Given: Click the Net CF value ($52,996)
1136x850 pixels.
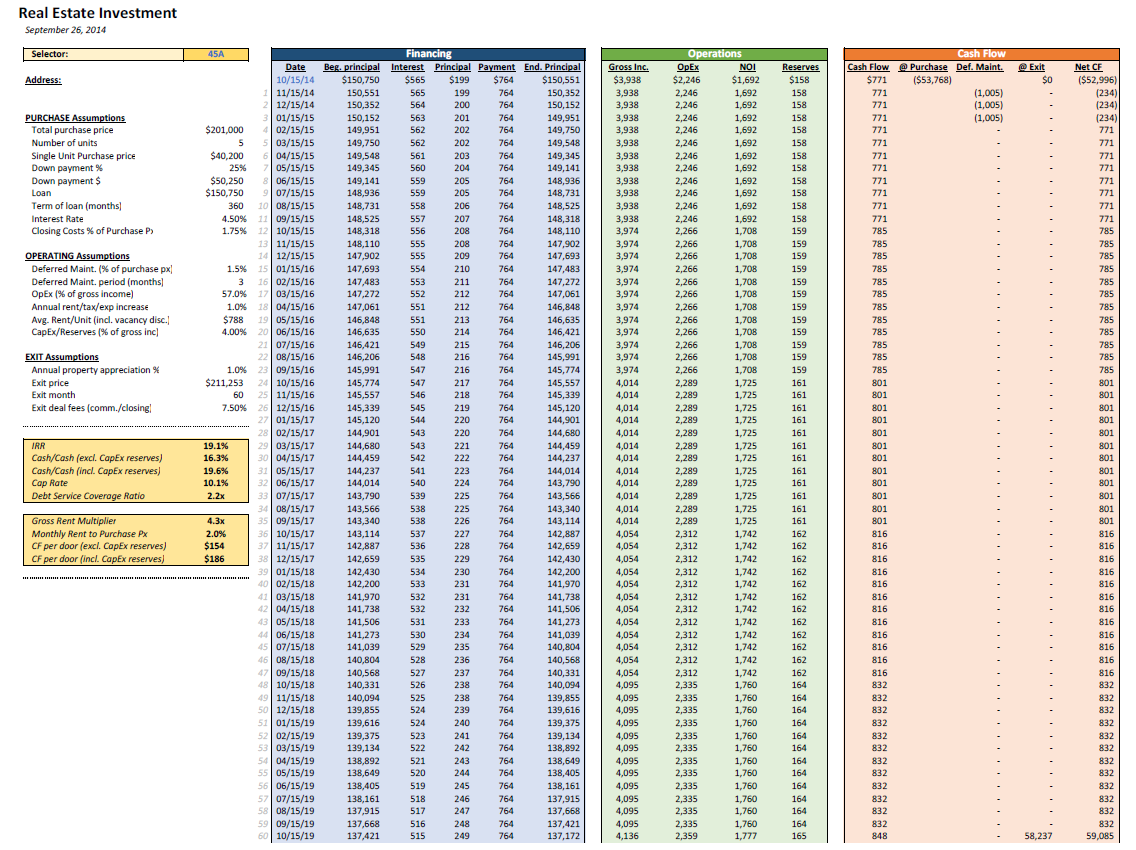Looking at the screenshot, I should (x=1097, y=80).
